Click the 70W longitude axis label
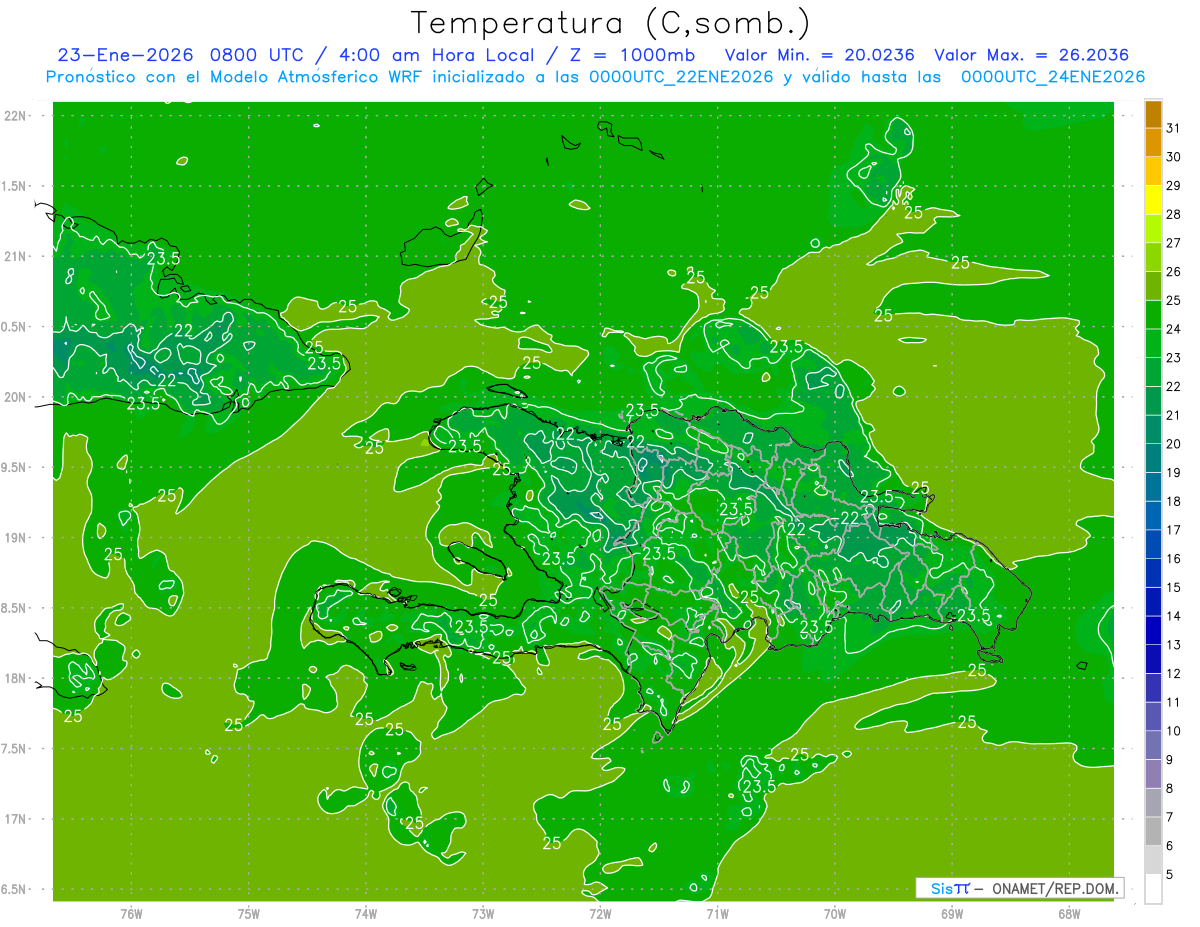 click(x=835, y=914)
